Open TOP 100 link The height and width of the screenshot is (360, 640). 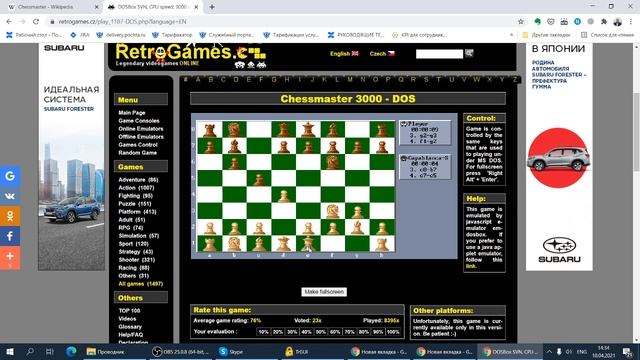[x=129, y=311]
